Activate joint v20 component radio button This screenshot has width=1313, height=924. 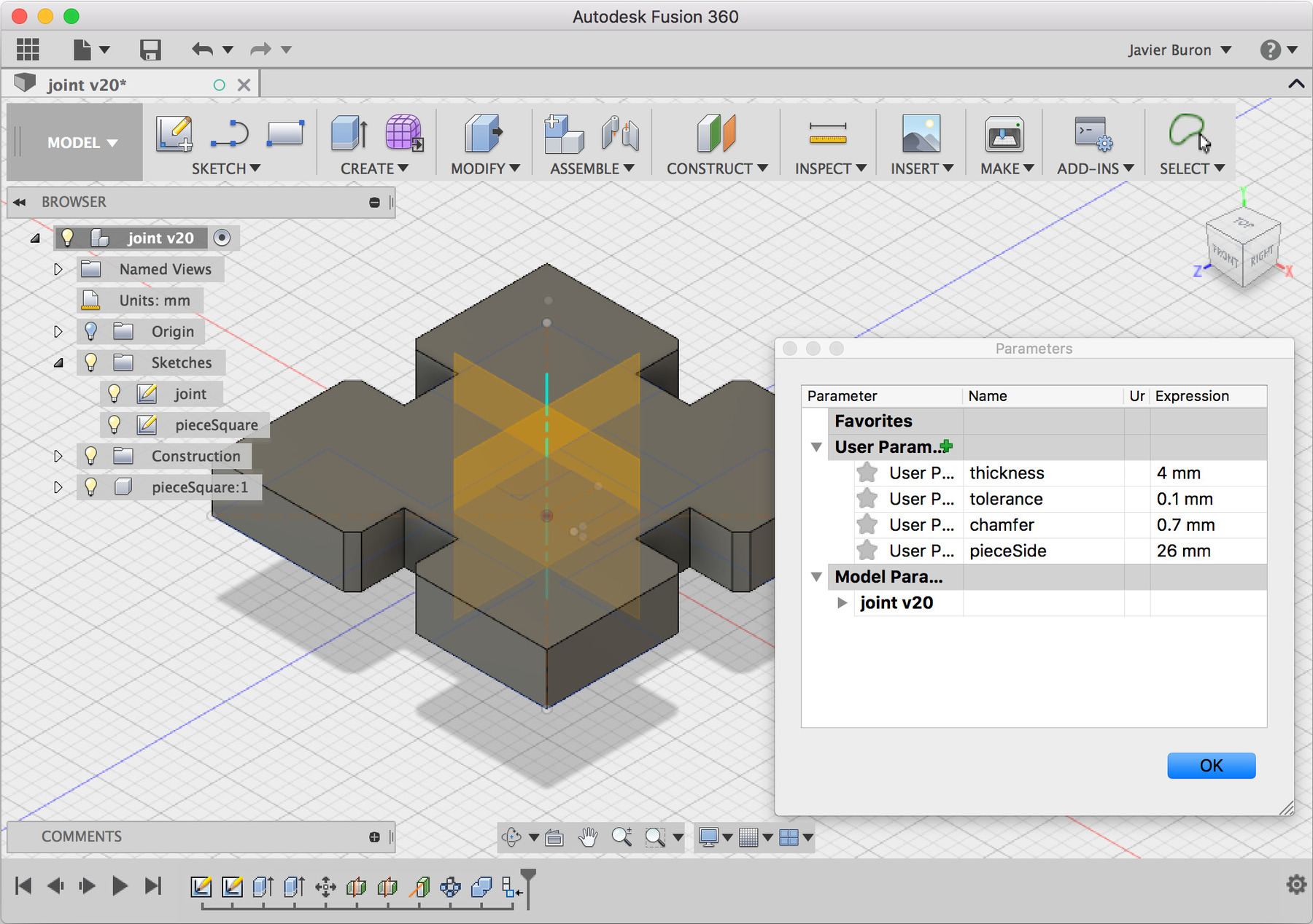[x=222, y=238]
